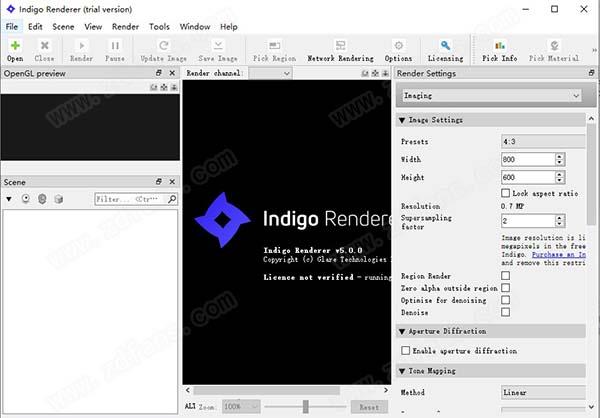Screen dimensions: 600x418
Task: Open the Tools menu
Action: point(159,27)
